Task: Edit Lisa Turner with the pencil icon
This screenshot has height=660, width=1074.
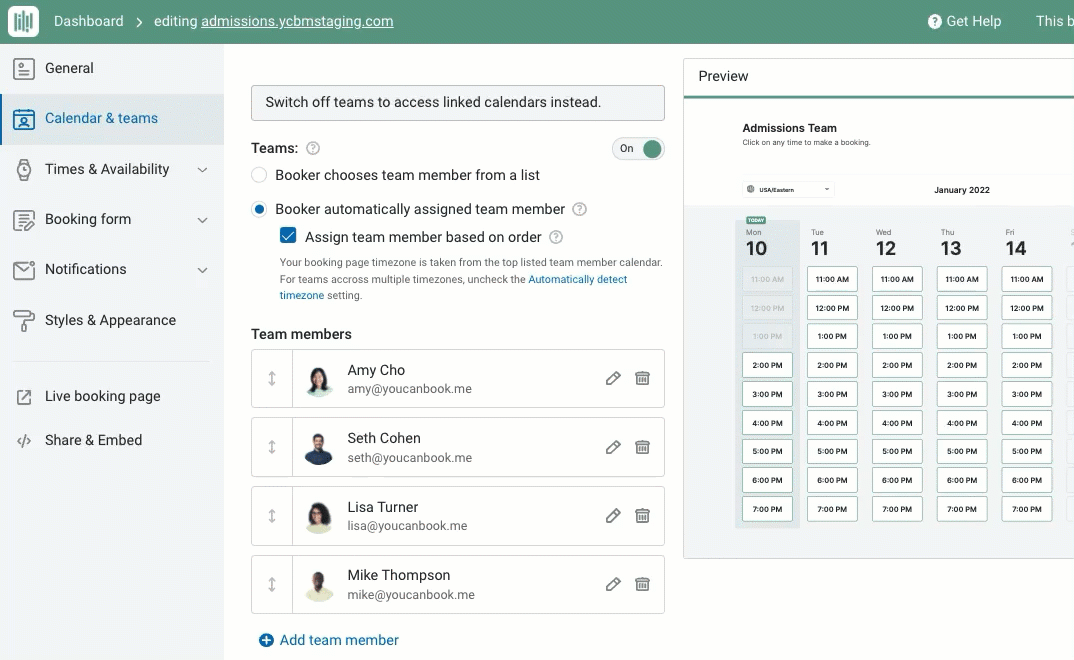Action: point(613,516)
